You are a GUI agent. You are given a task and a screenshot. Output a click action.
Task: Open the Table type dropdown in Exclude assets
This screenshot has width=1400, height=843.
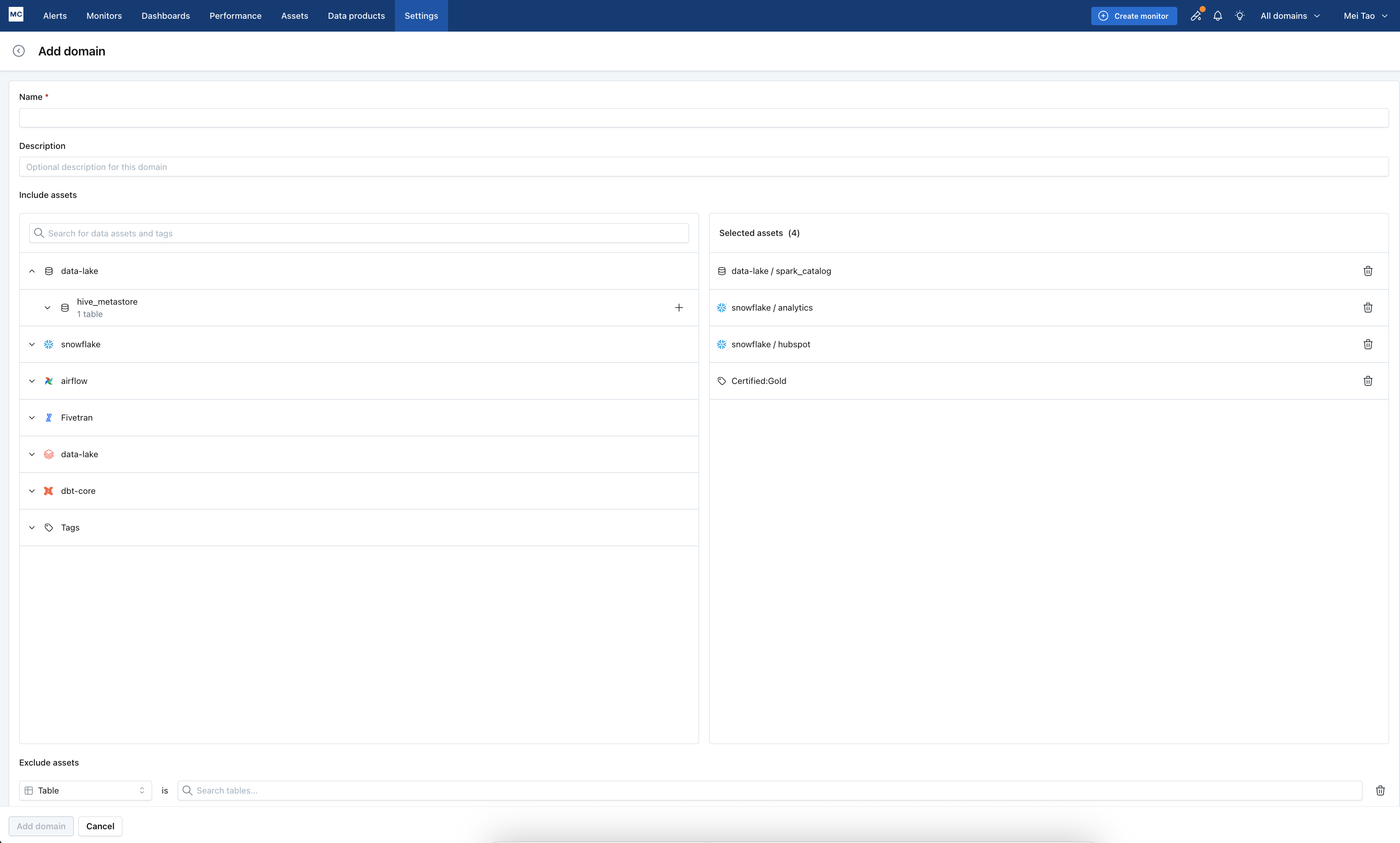coord(85,790)
